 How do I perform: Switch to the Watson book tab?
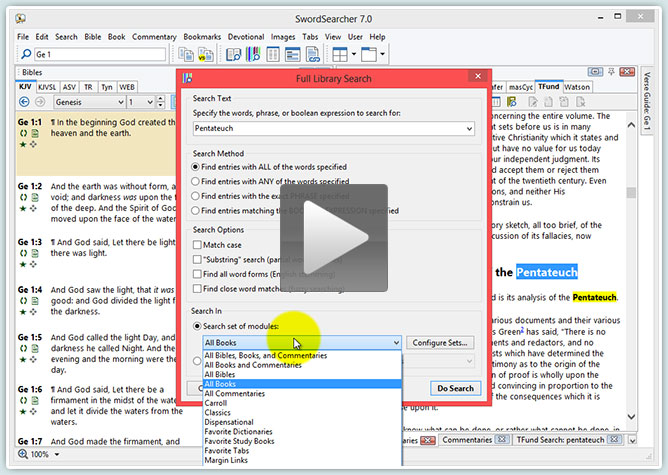(577, 87)
